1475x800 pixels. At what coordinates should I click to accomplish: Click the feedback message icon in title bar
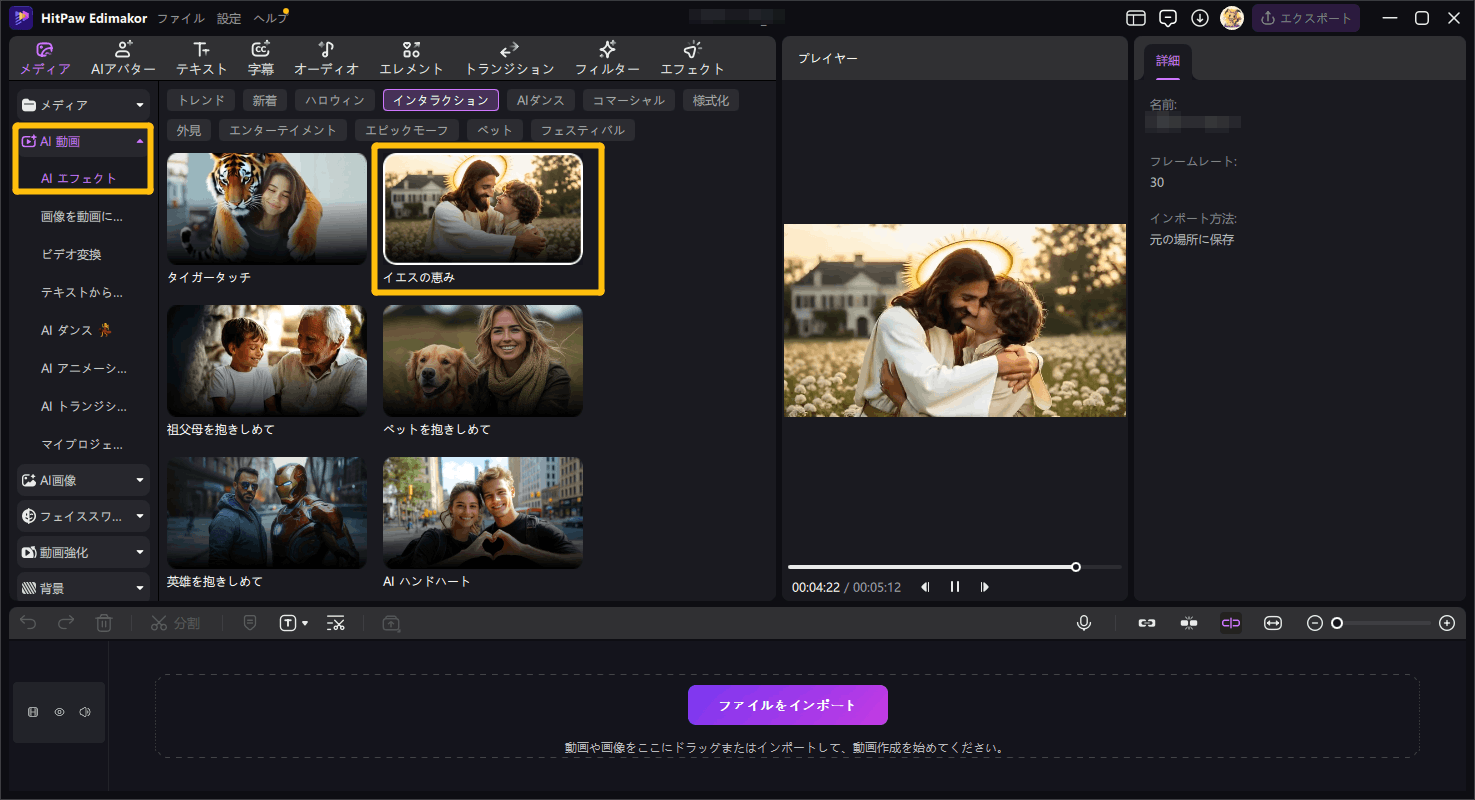[x=1167, y=18]
